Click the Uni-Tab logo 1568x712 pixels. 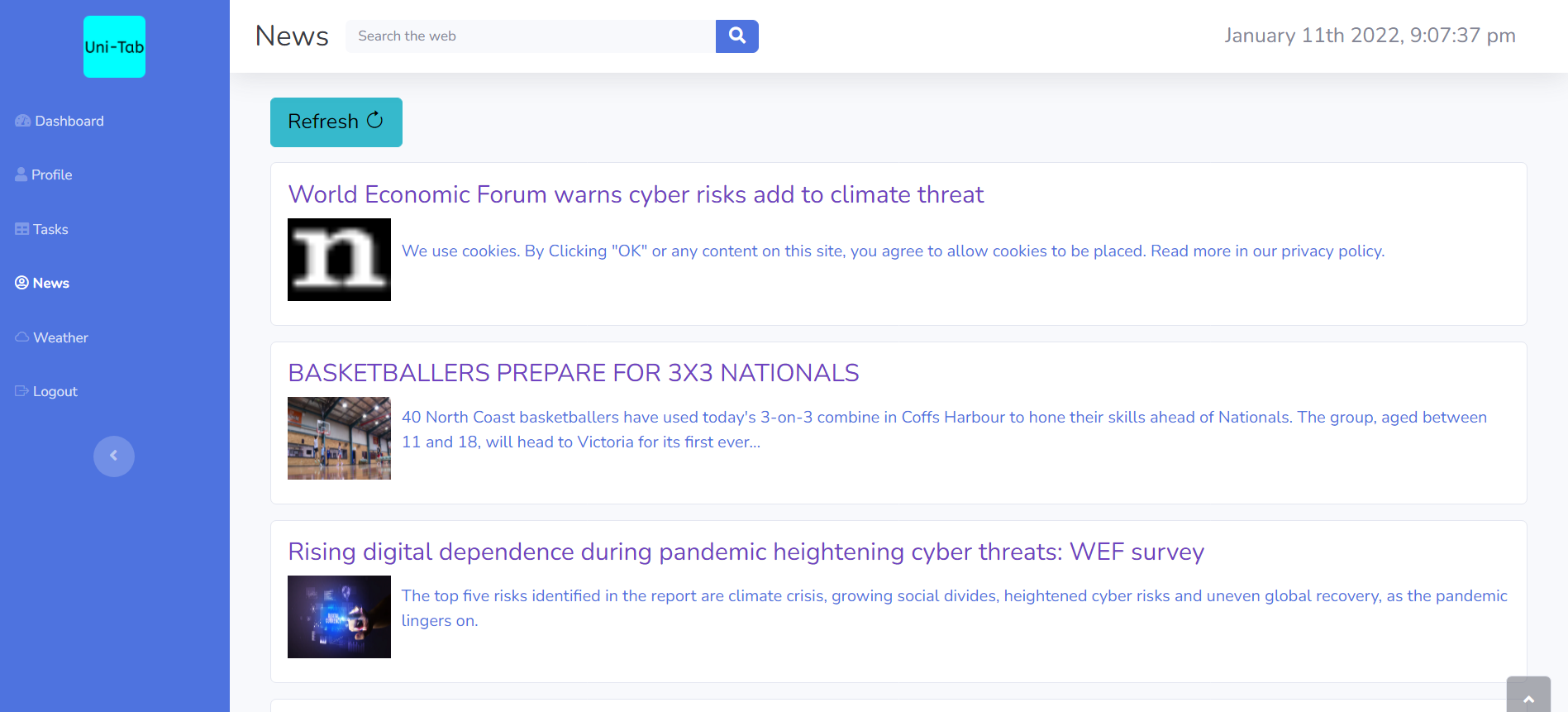(114, 47)
